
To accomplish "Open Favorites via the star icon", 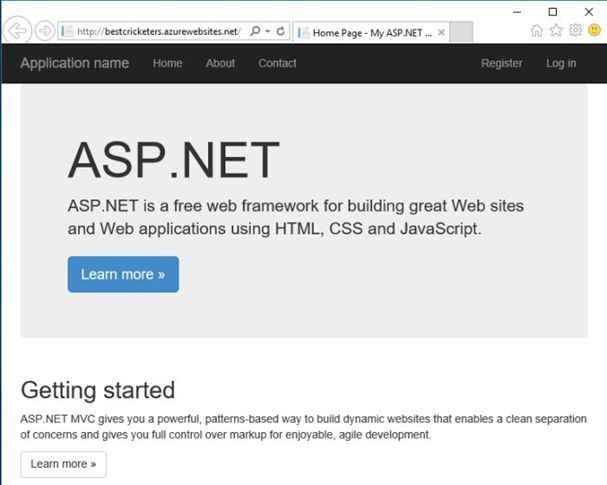I will (556, 30).
